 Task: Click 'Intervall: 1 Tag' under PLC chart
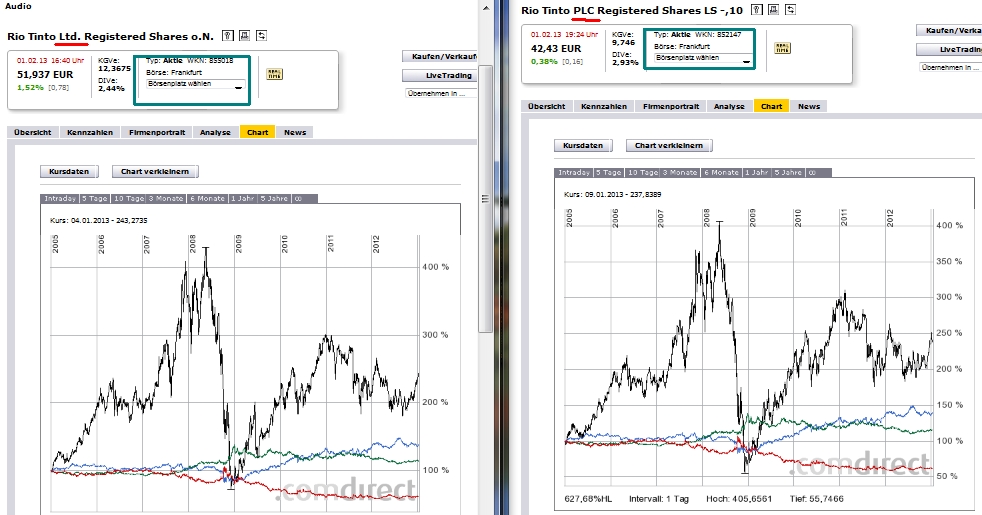point(659,499)
